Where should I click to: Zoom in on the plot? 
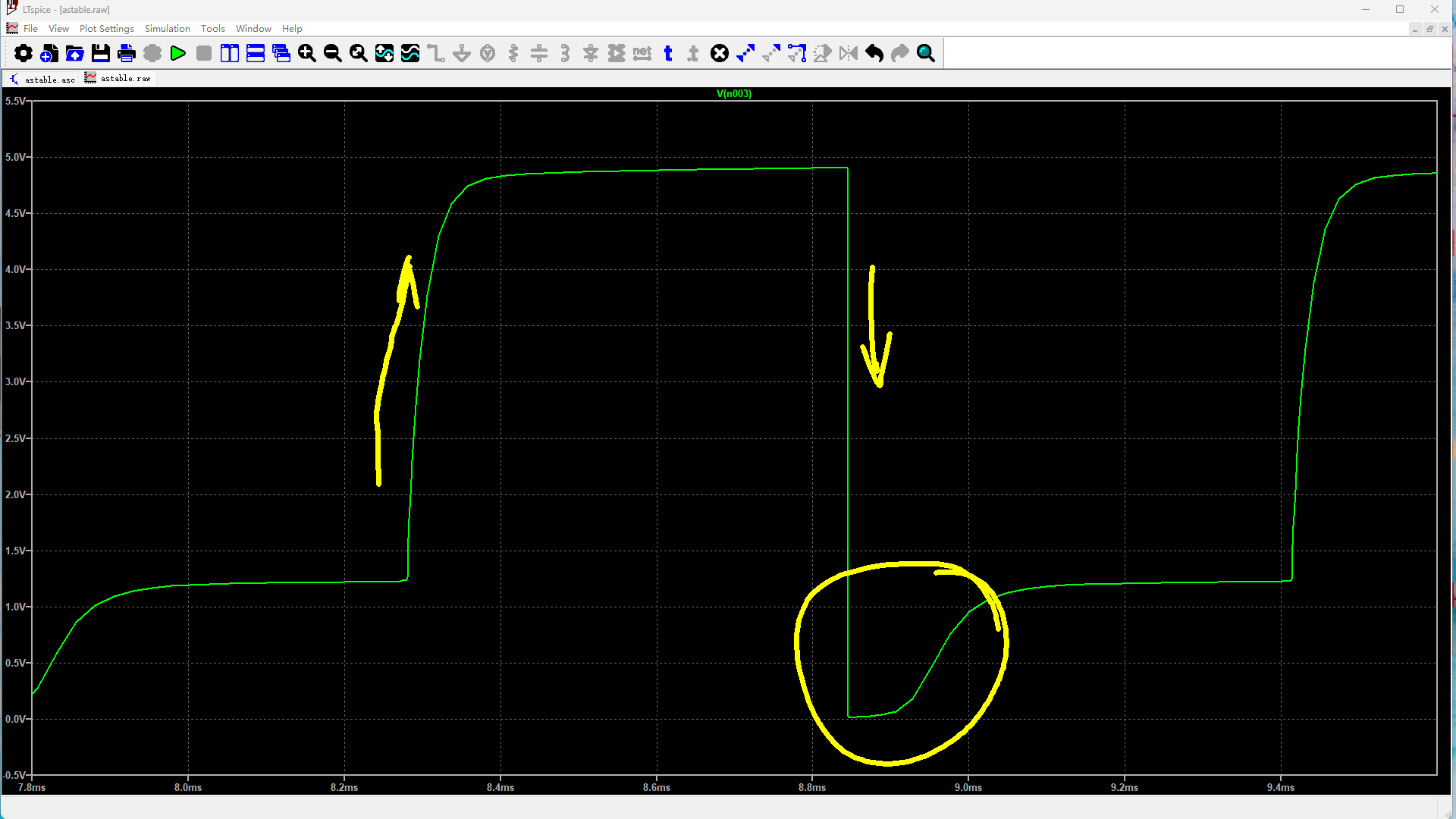pos(307,53)
